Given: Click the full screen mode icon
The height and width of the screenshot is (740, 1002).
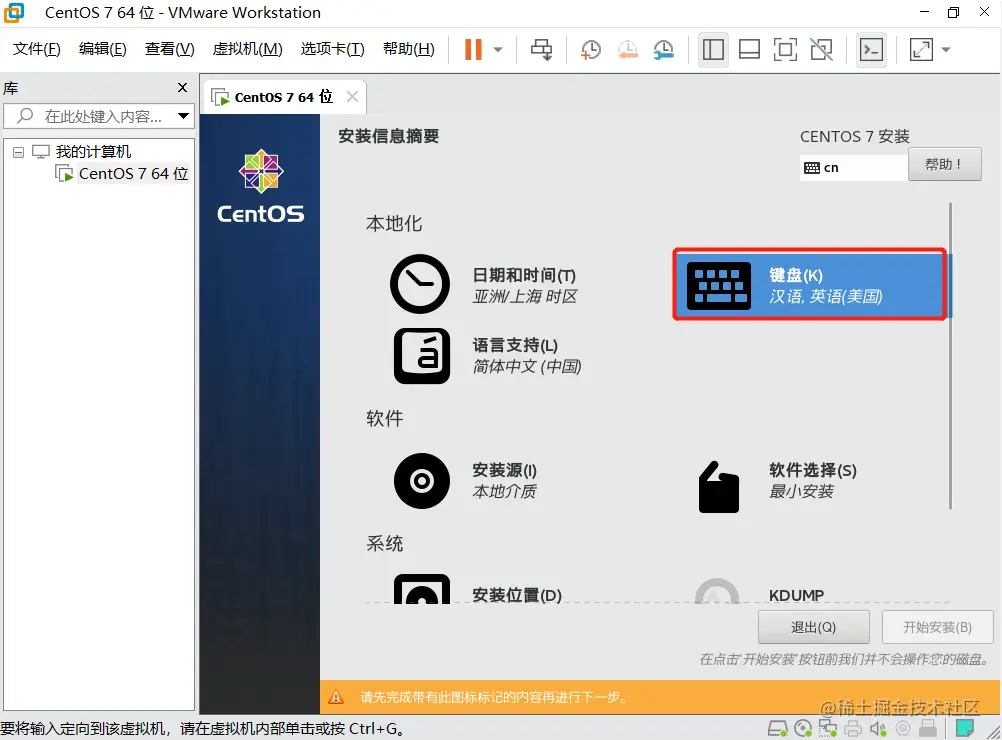Looking at the screenshot, I should 785,49.
